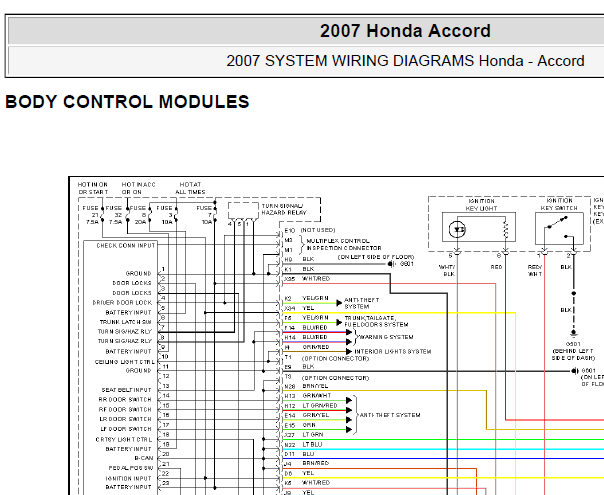Image resolution: width=604 pixels, height=495 pixels.
Task: Click the "BRN/YEL" wire color label
Action: pyautogui.click(x=315, y=386)
